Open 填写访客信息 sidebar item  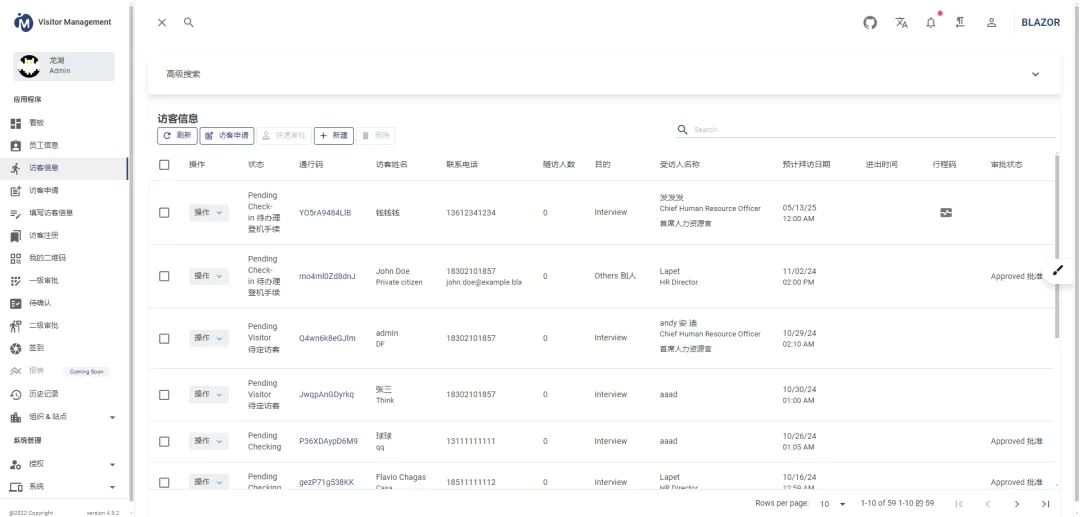(x=64, y=213)
